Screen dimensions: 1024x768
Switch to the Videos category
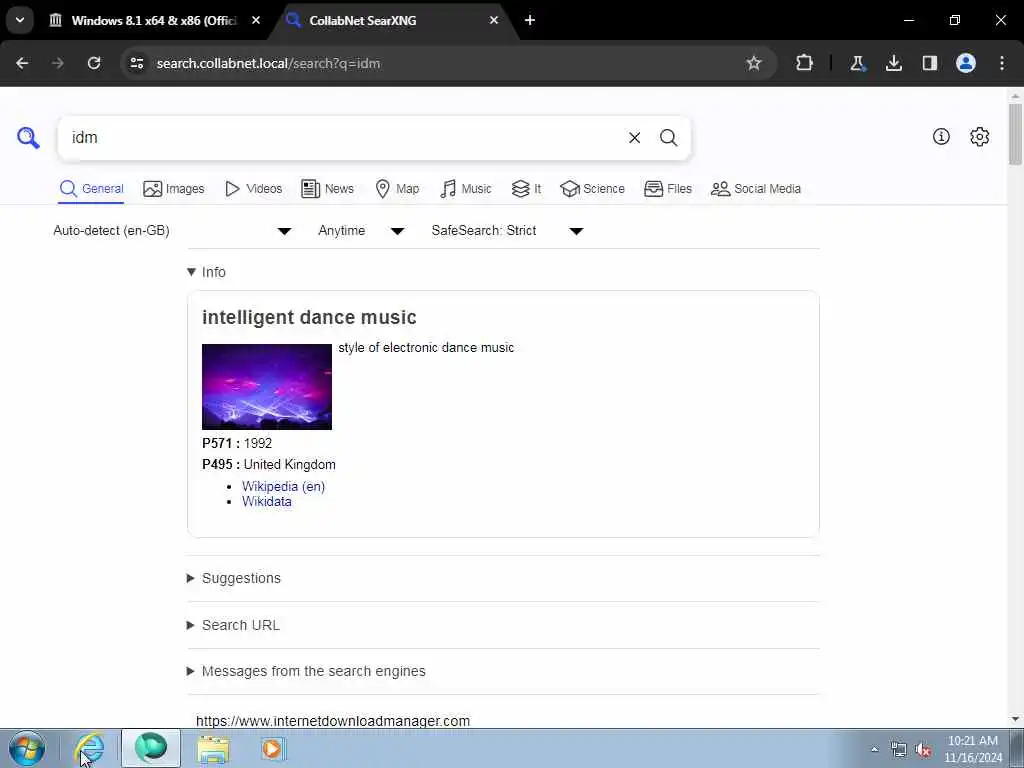(x=253, y=189)
